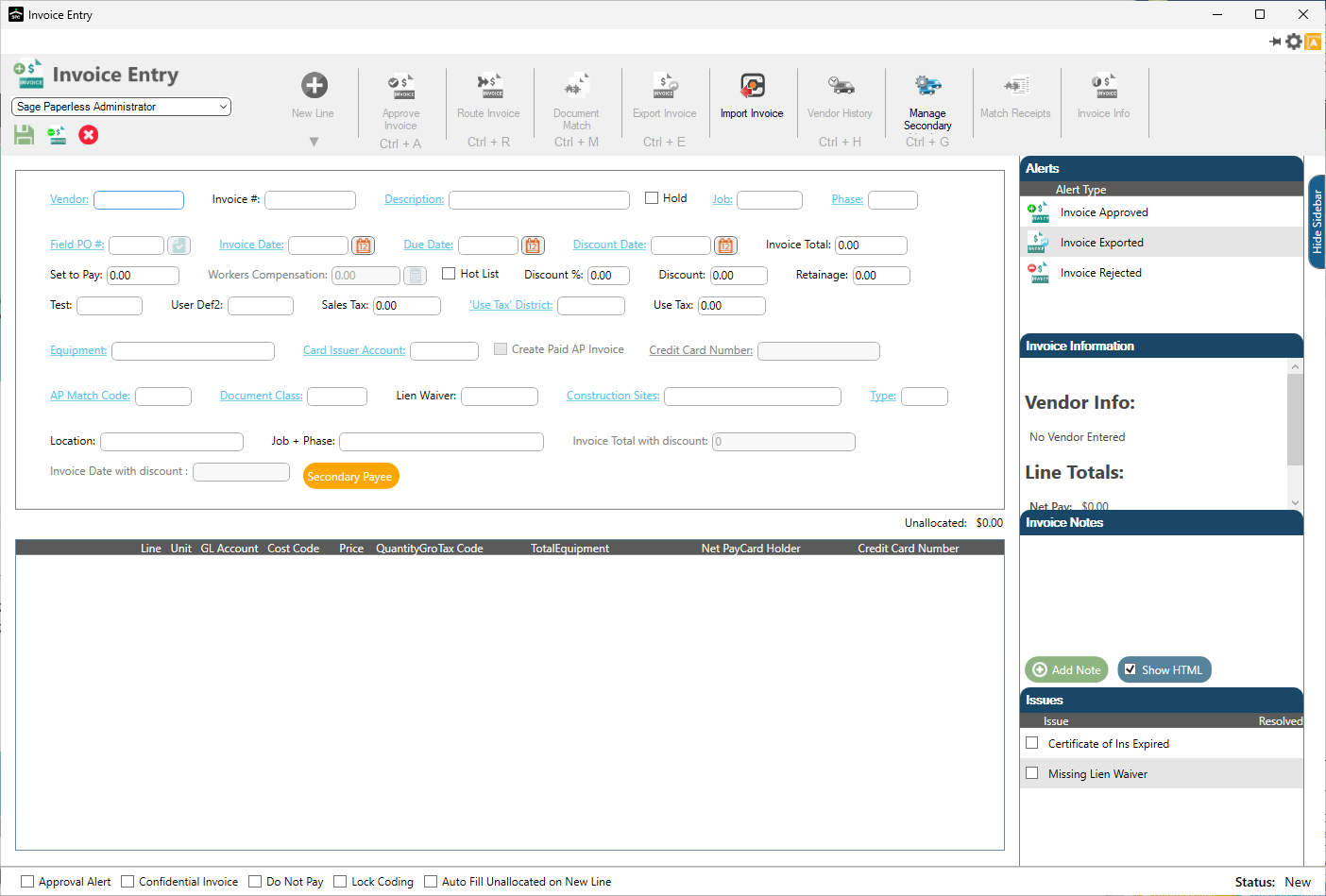This screenshot has height=896, width=1326.
Task: Check the Approval Alert option
Action: click(x=27, y=882)
